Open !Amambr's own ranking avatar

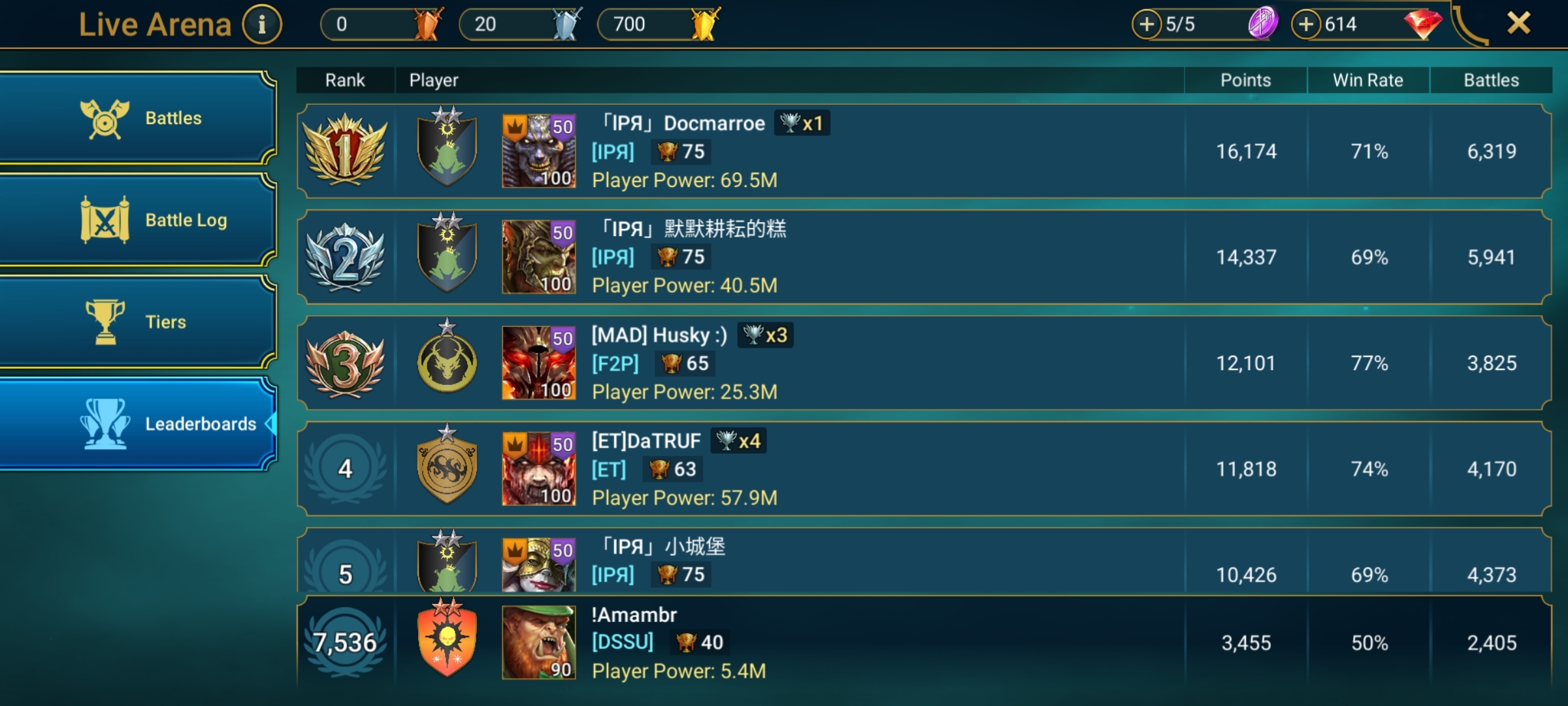coord(539,643)
